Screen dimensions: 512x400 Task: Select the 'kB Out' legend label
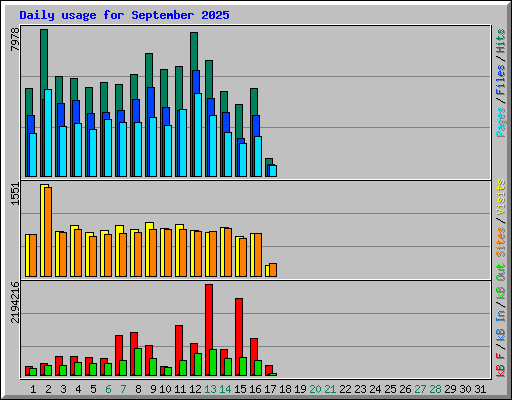point(501,282)
